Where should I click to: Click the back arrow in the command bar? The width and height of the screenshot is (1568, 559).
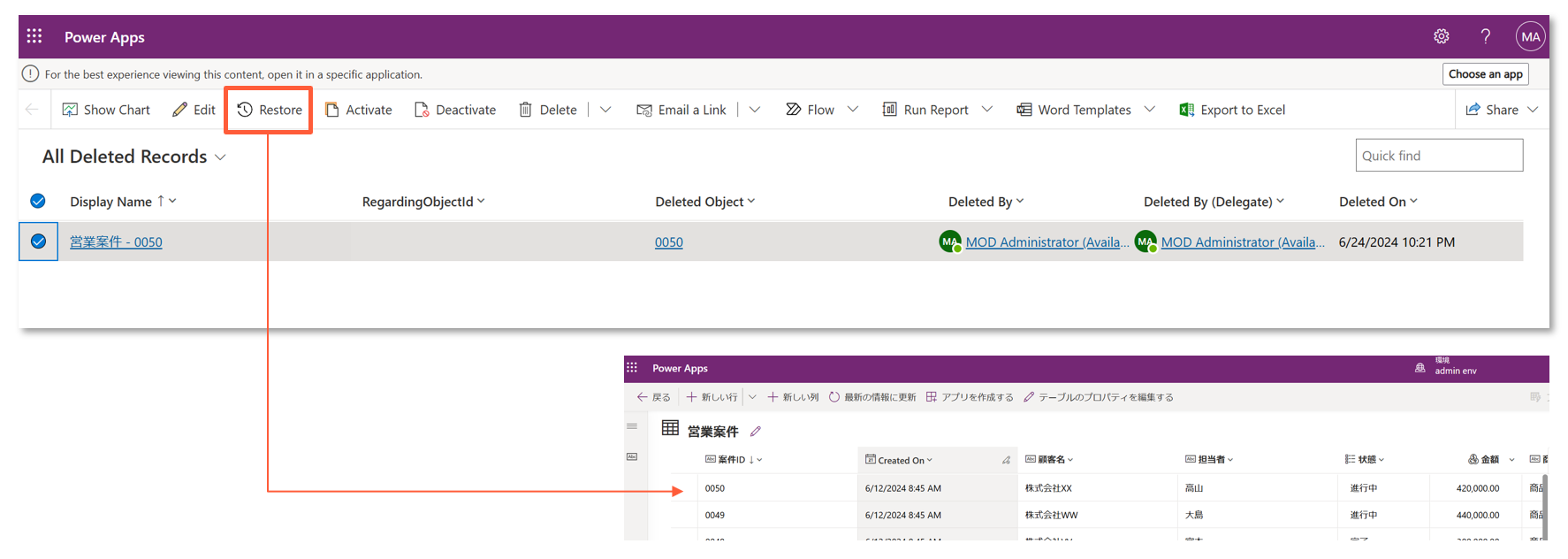[32, 110]
